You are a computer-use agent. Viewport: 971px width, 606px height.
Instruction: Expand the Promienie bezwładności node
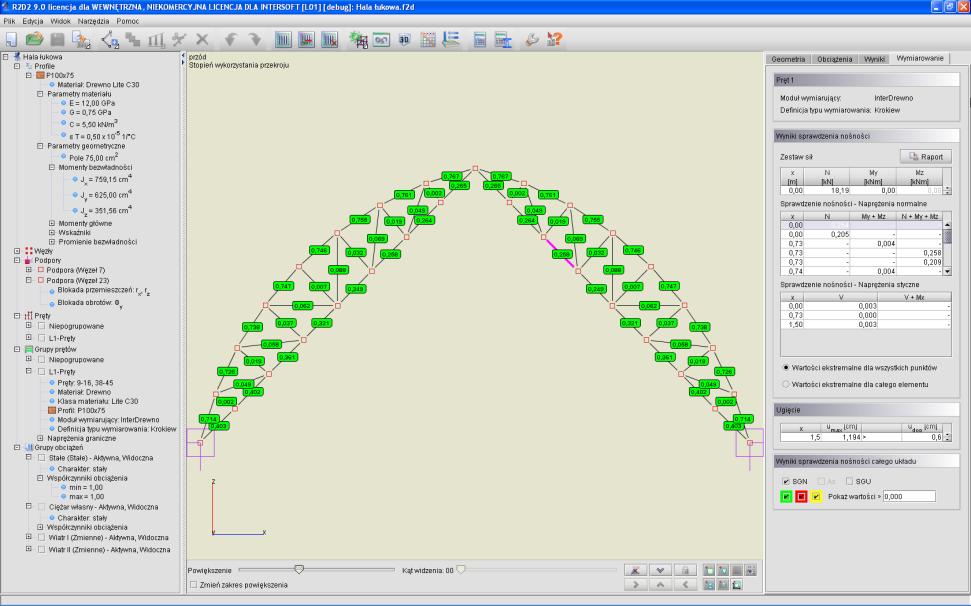point(52,242)
